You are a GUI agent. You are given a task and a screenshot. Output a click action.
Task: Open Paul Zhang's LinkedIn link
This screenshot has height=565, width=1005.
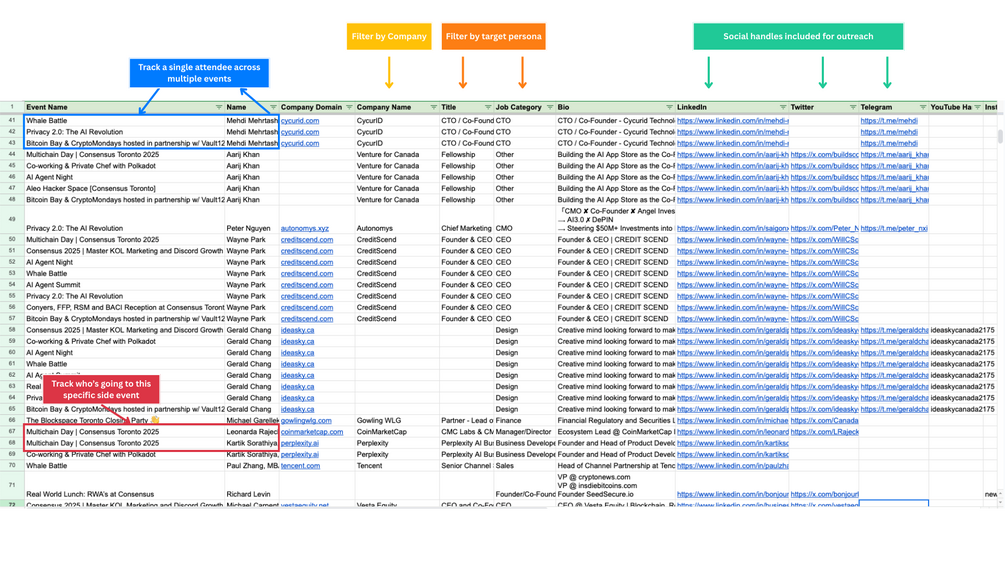point(733,466)
